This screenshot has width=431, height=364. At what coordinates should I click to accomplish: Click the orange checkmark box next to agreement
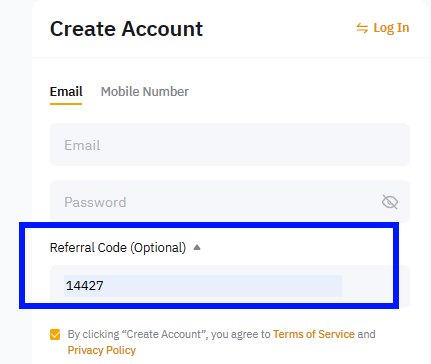[x=55, y=334]
